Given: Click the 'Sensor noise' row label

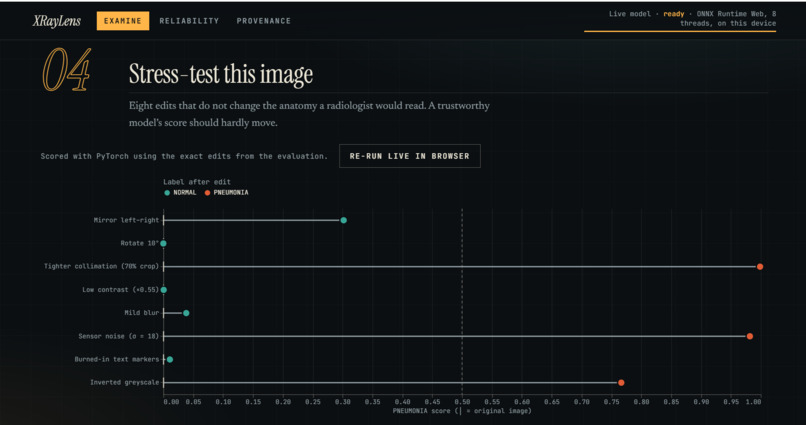Looking at the screenshot, I should click(119, 336).
